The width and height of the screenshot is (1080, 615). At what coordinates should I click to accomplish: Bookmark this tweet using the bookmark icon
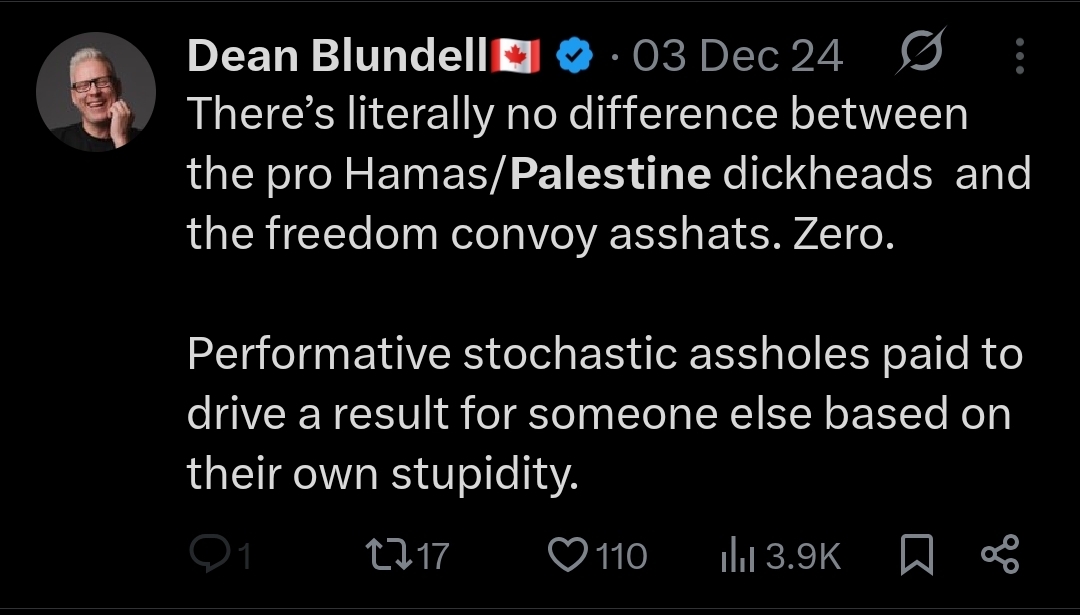[917, 555]
